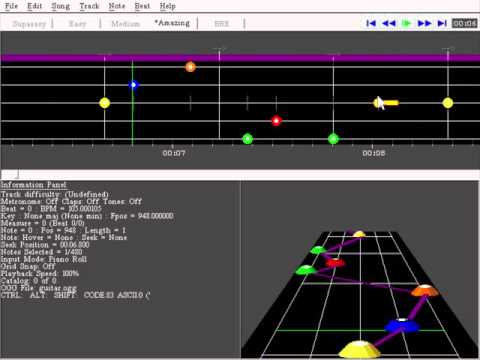
Task: Skip to the song end button
Action: click(442, 23)
